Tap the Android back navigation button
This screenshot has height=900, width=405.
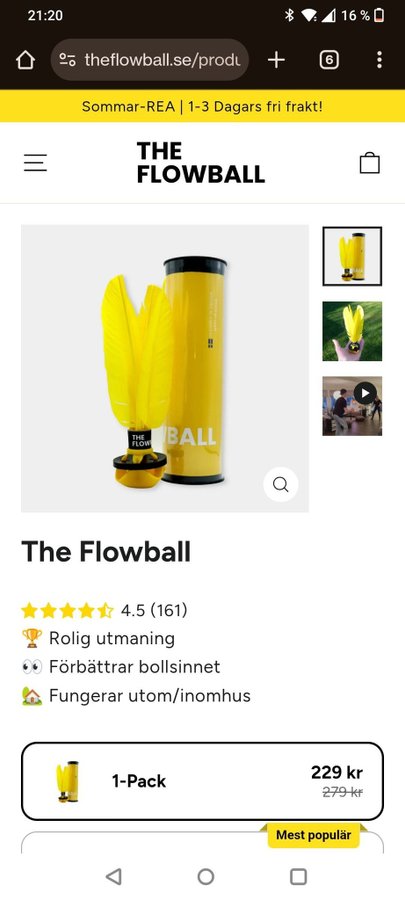pyautogui.click(x=114, y=876)
